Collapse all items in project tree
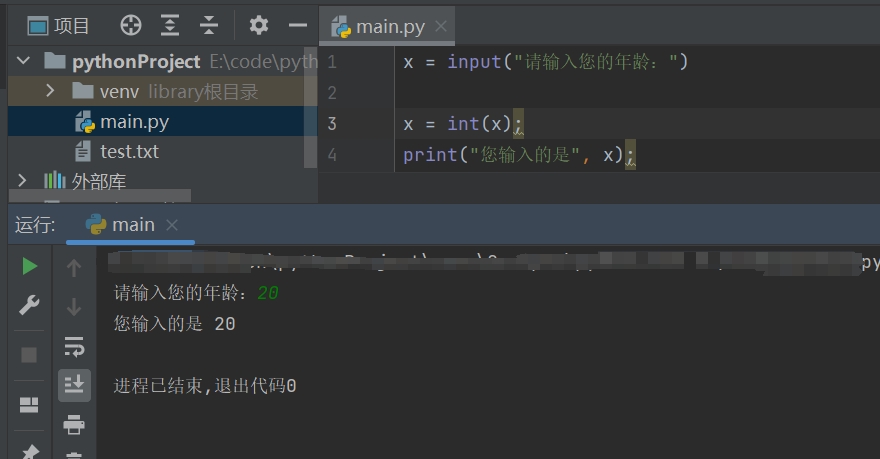880x459 pixels. click(x=209, y=25)
